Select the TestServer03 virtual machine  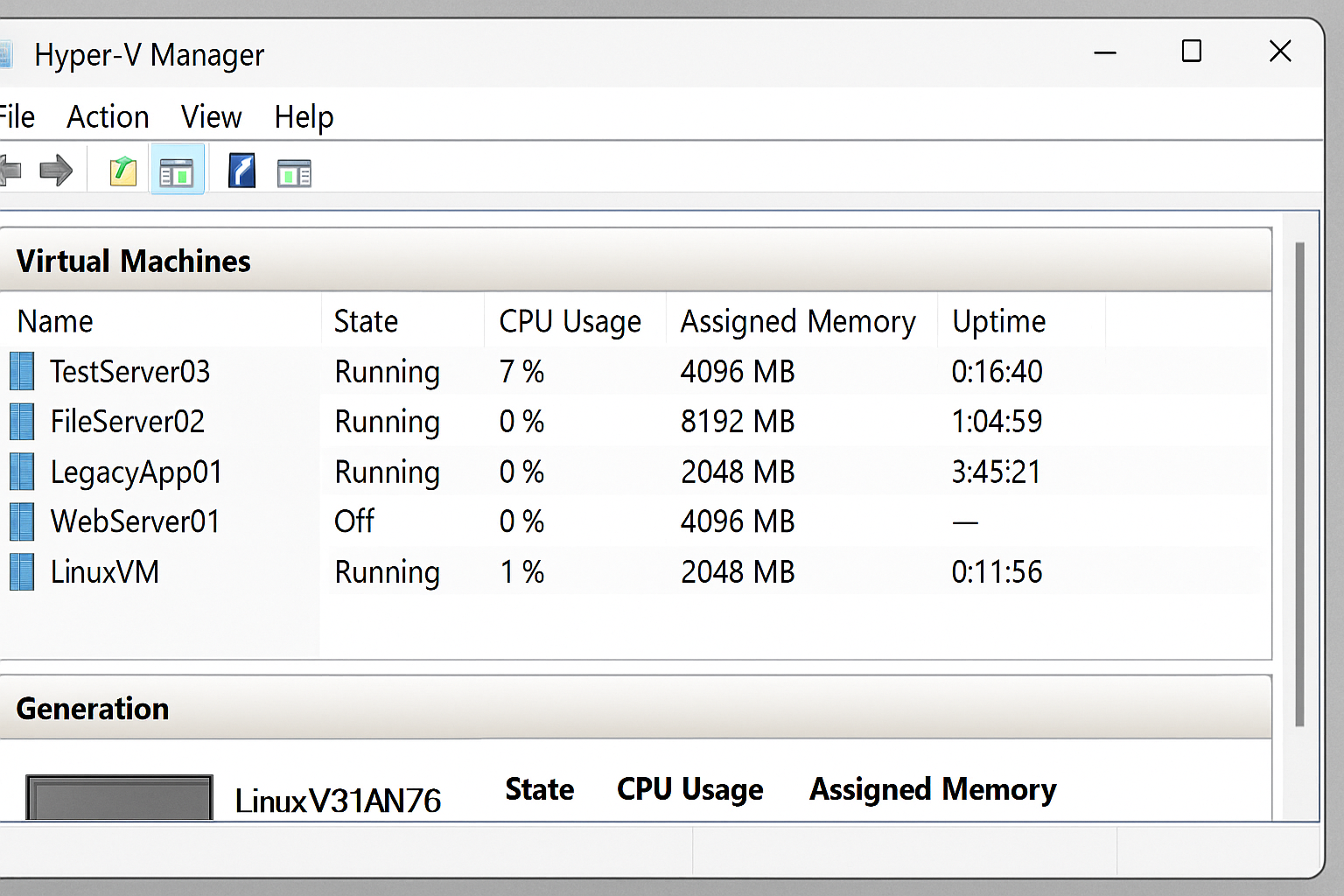point(129,372)
